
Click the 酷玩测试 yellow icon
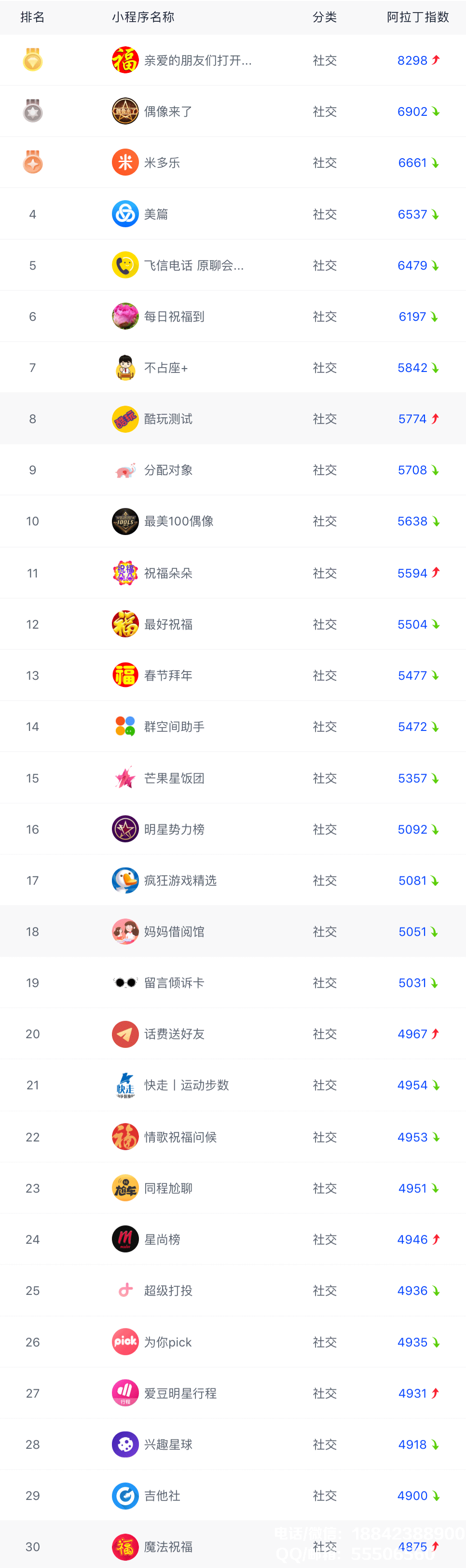(x=125, y=419)
